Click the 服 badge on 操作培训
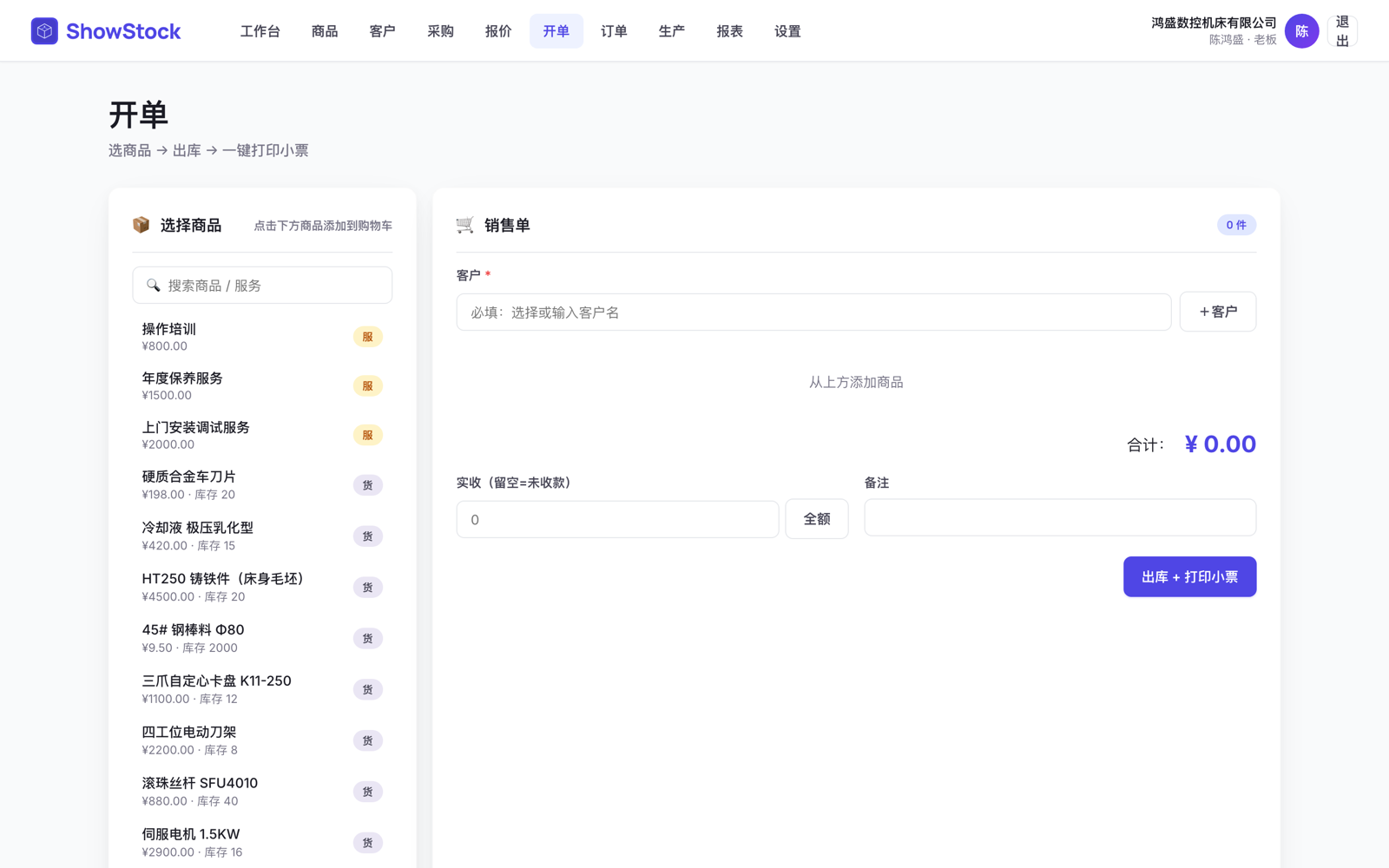Viewport: 1389px width, 868px height. coord(368,337)
